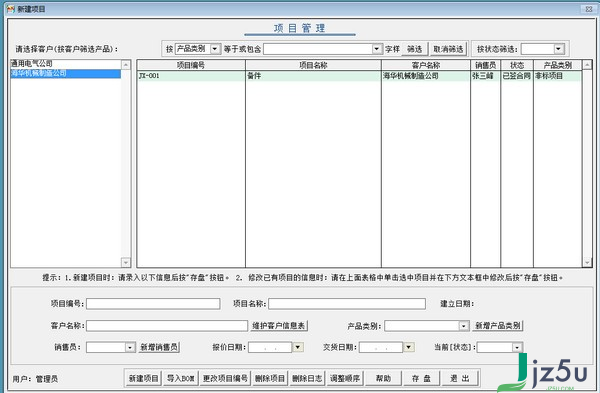Click the 导入BOM button
The image size is (600, 393).
coord(181,378)
